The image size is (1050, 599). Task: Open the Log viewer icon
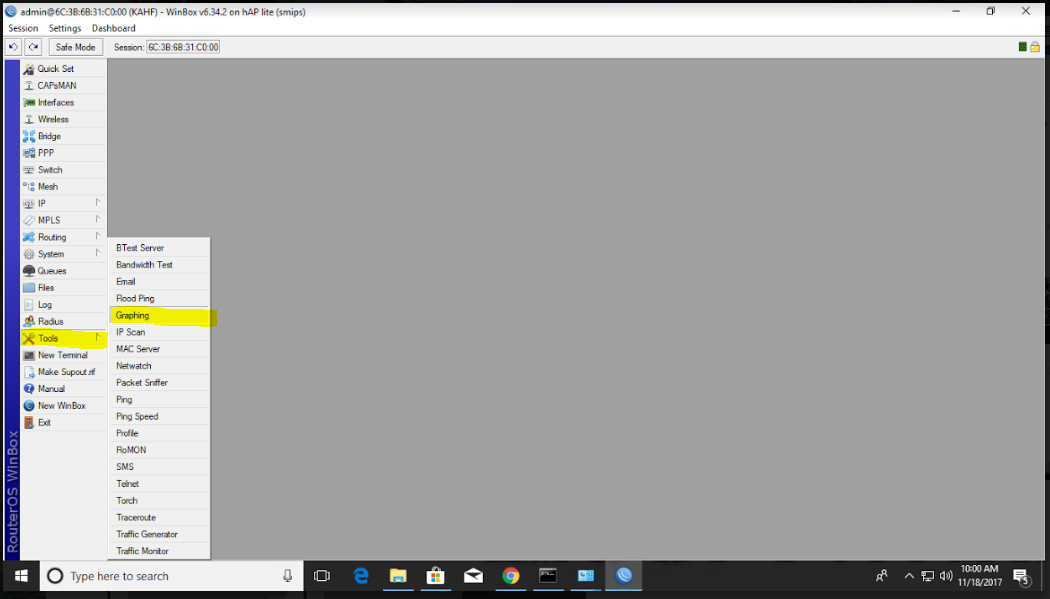(29, 305)
